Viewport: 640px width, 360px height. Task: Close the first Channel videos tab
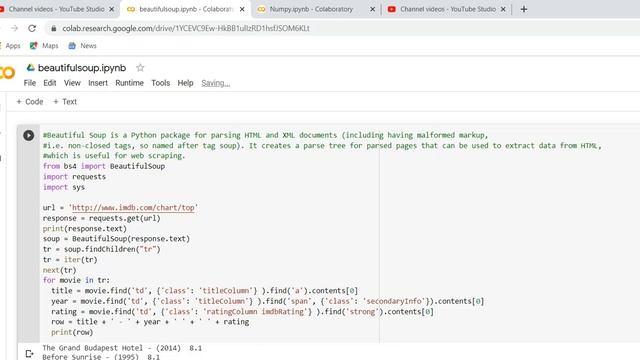[111, 9]
